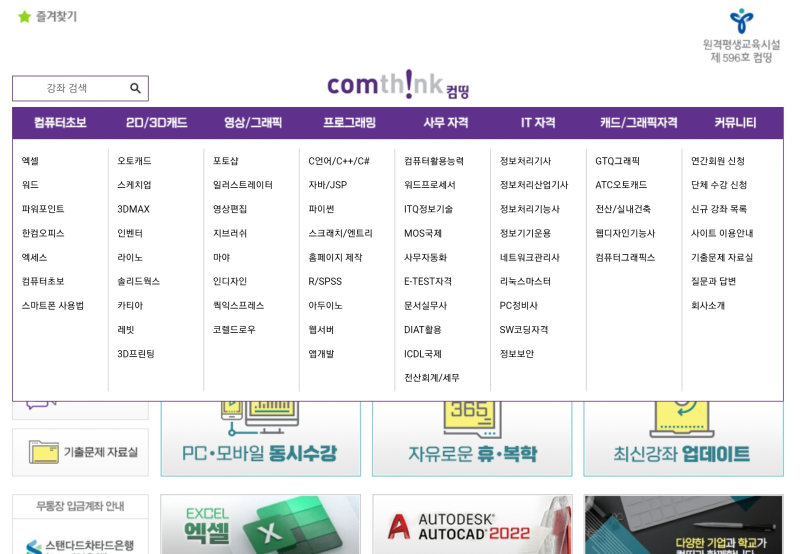Viewport: 800px width, 554px height.
Task: Open 스마트폰 사용법 course link
Action: pyautogui.click(x=53, y=306)
